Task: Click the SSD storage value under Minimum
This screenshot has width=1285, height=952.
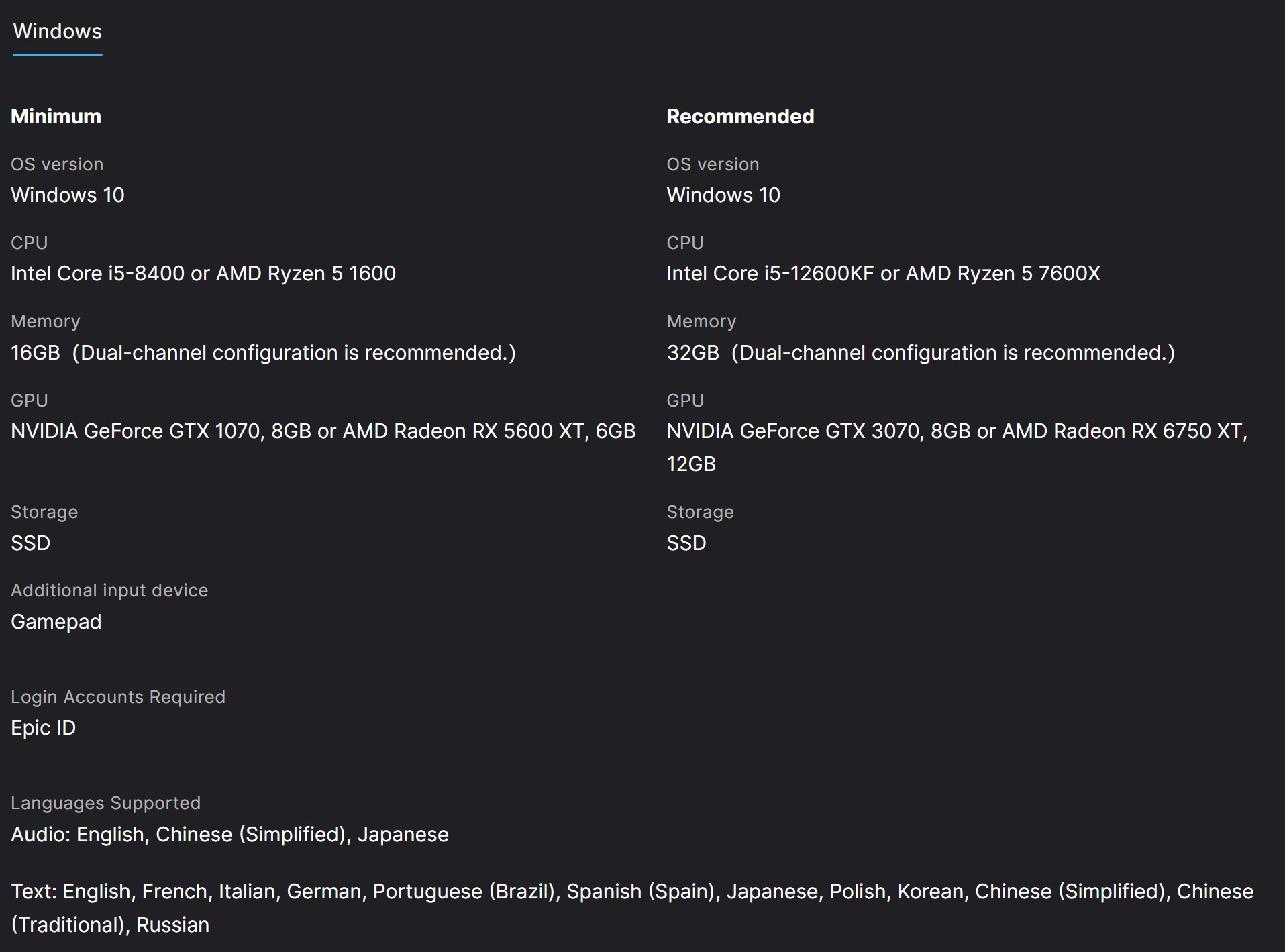Action: [30, 543]
